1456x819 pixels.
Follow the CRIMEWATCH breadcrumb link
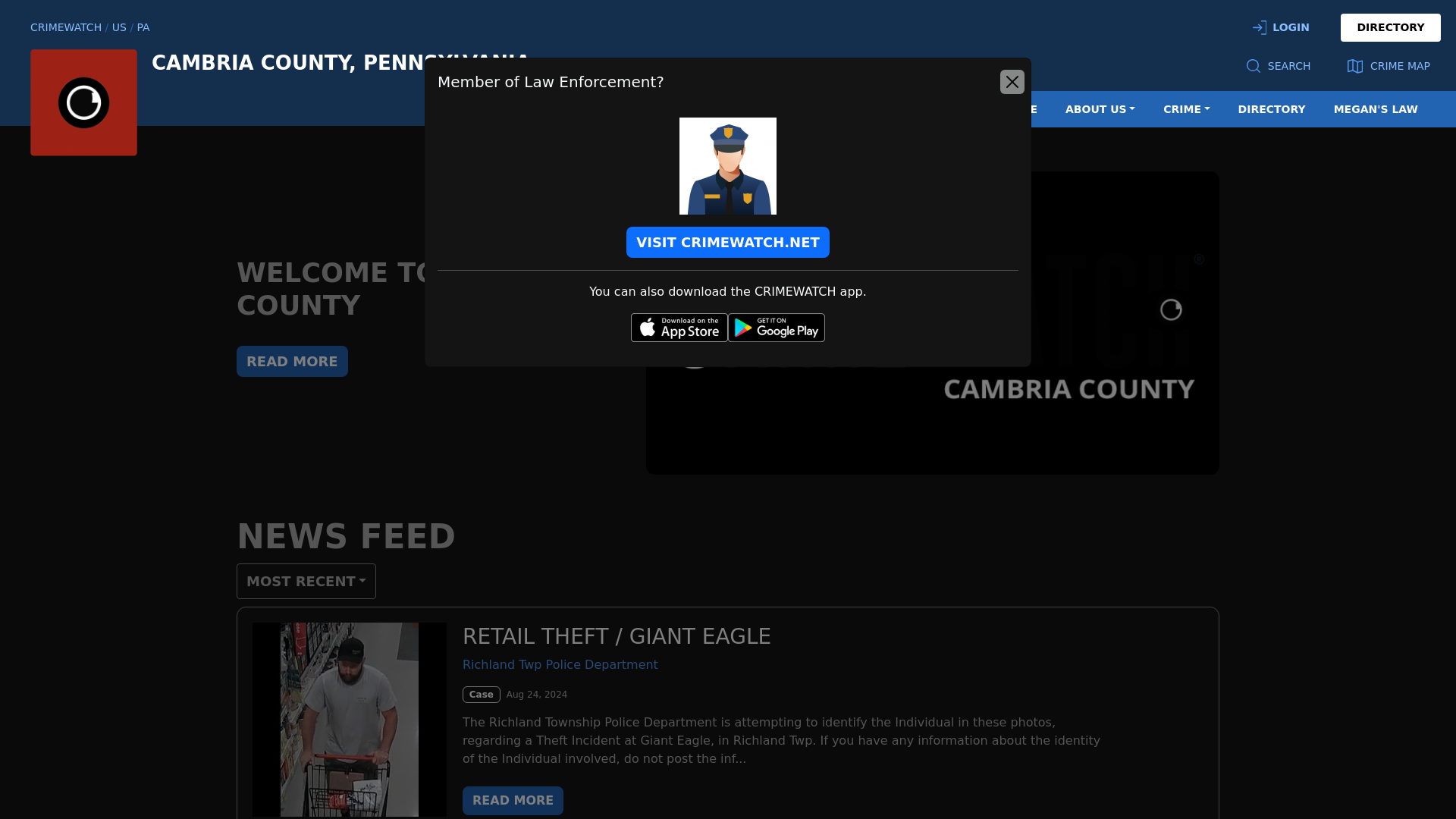point(66,27)
